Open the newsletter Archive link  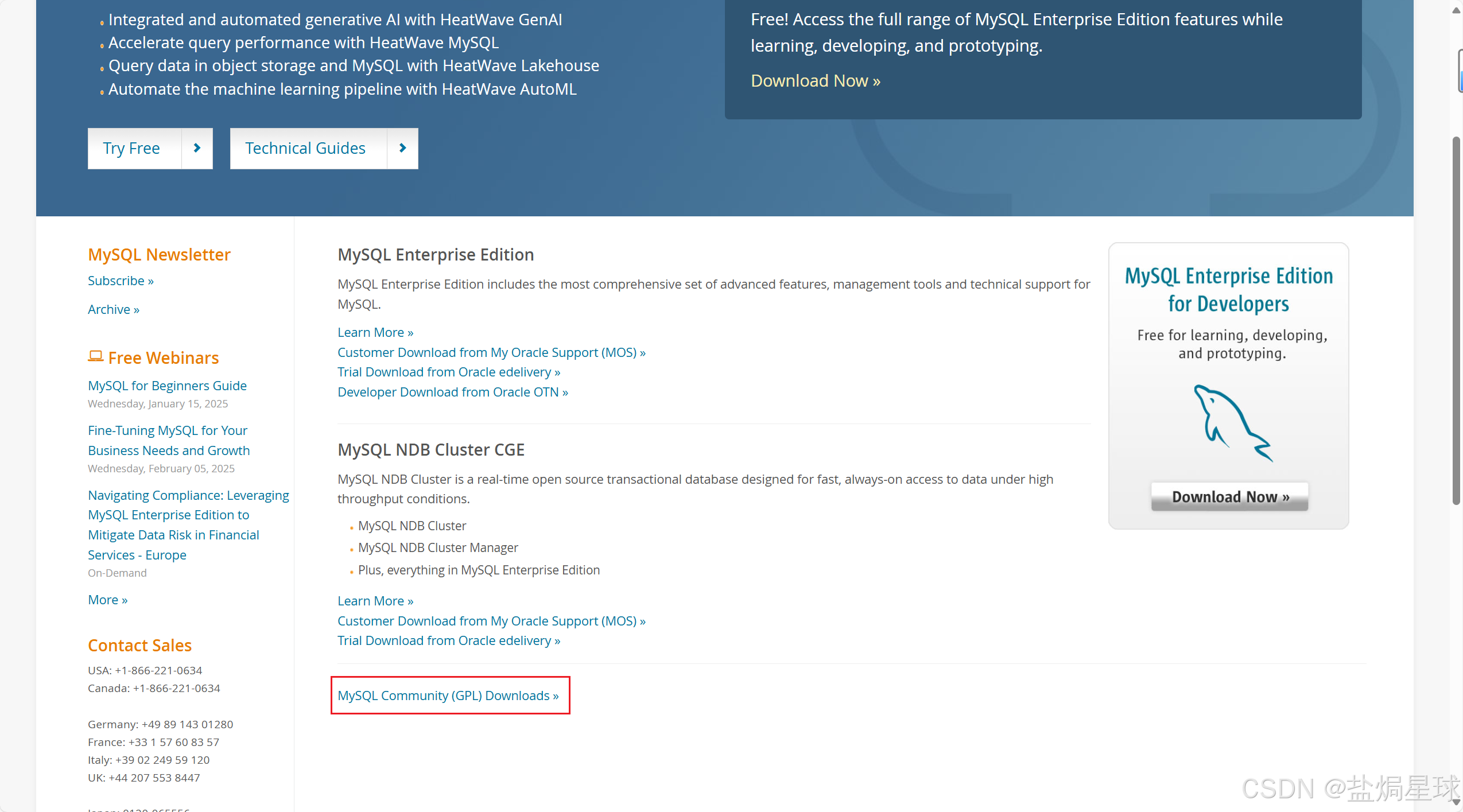114,309
